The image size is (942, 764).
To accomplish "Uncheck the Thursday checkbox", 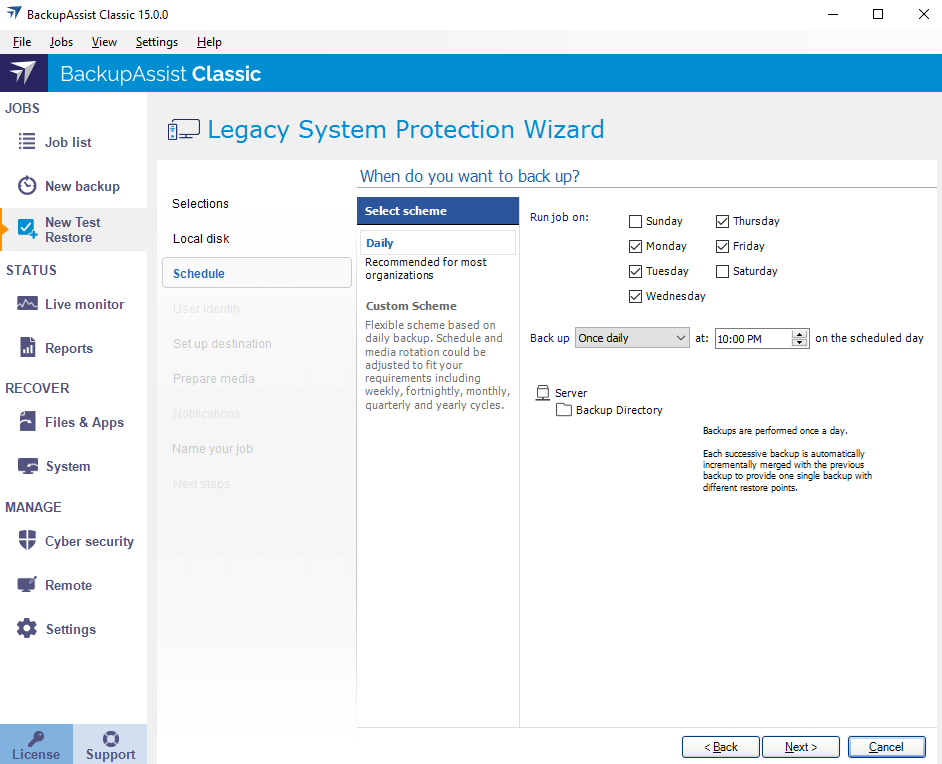I will coord(723,221).
